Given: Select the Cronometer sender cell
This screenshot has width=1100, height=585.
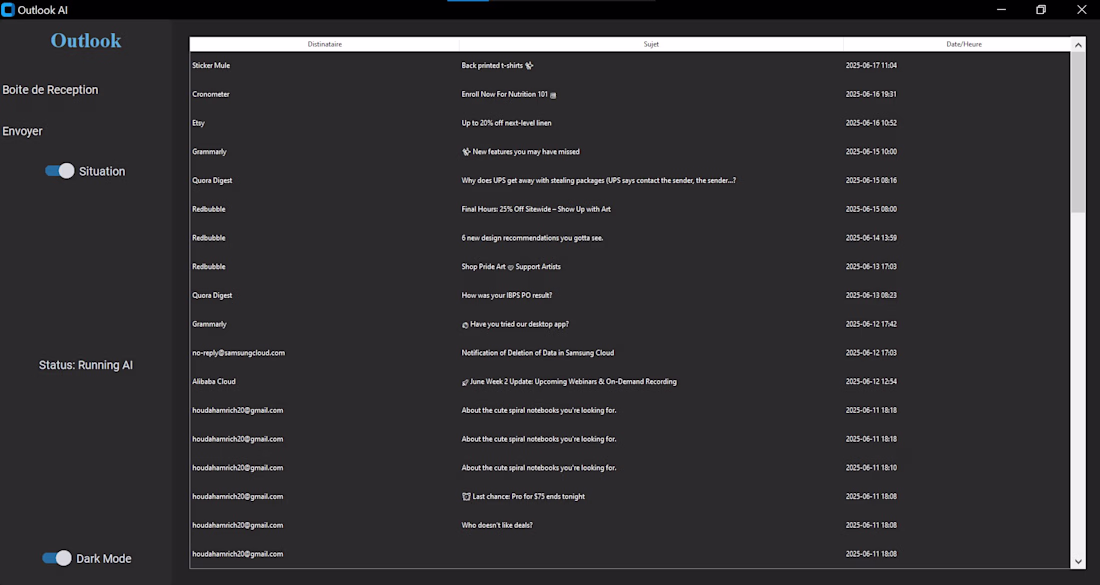Looking at the screenshot, I should click(211, 94).
